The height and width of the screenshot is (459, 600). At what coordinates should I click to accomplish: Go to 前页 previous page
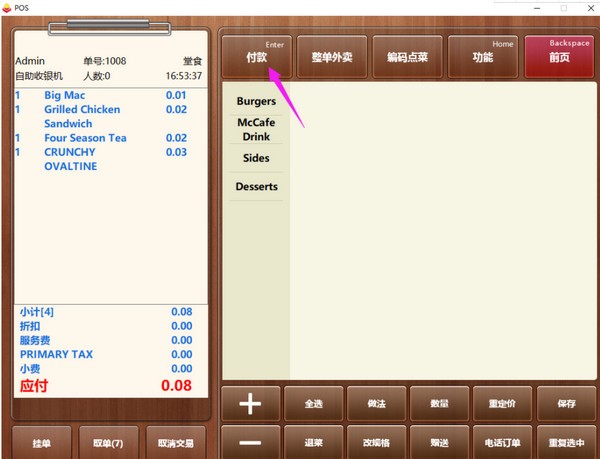pos(559,57)
